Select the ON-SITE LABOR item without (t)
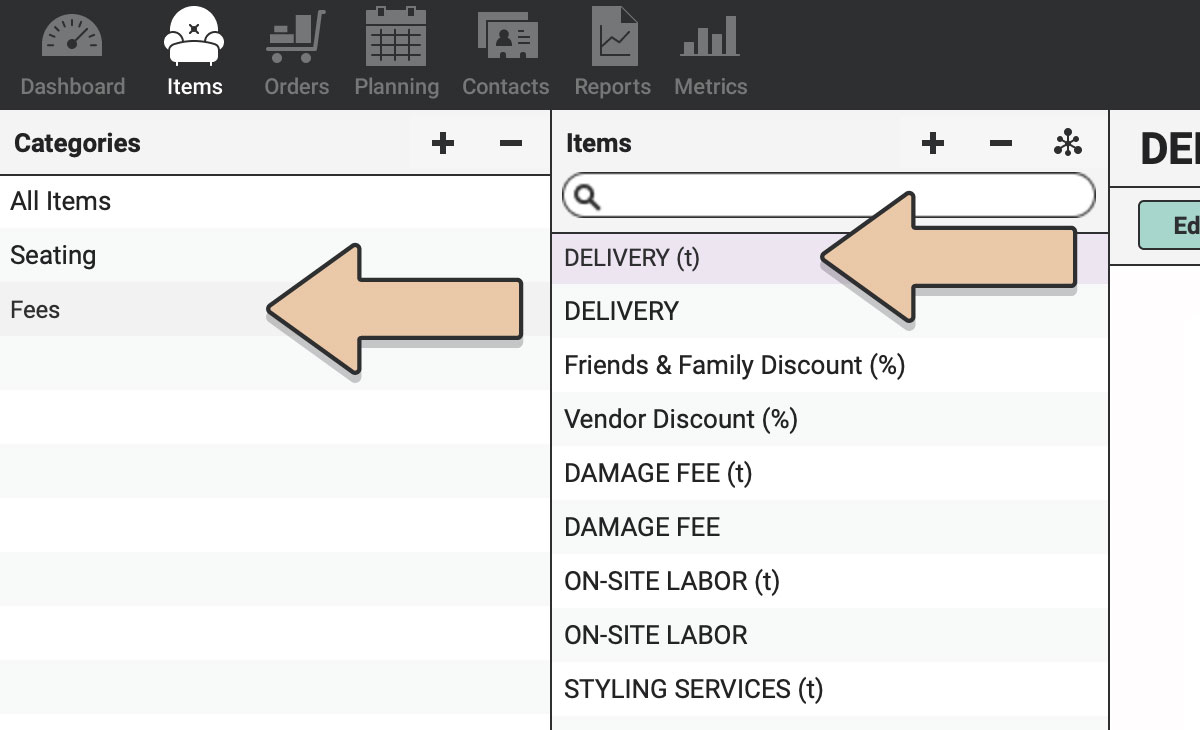This screenshot has height=730, width=1200. pos(830,636)
